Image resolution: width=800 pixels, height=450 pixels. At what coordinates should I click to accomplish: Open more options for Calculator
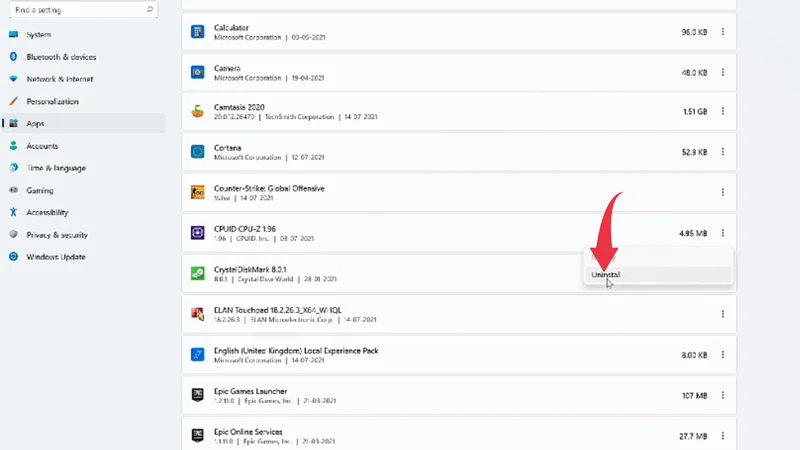coord(722,32)
